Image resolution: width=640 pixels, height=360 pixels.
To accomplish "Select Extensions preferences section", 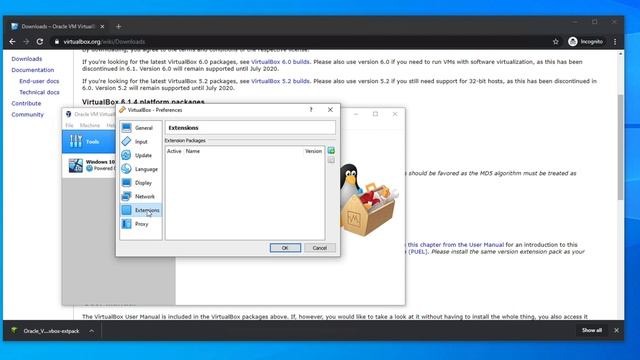I will point(141,210).
